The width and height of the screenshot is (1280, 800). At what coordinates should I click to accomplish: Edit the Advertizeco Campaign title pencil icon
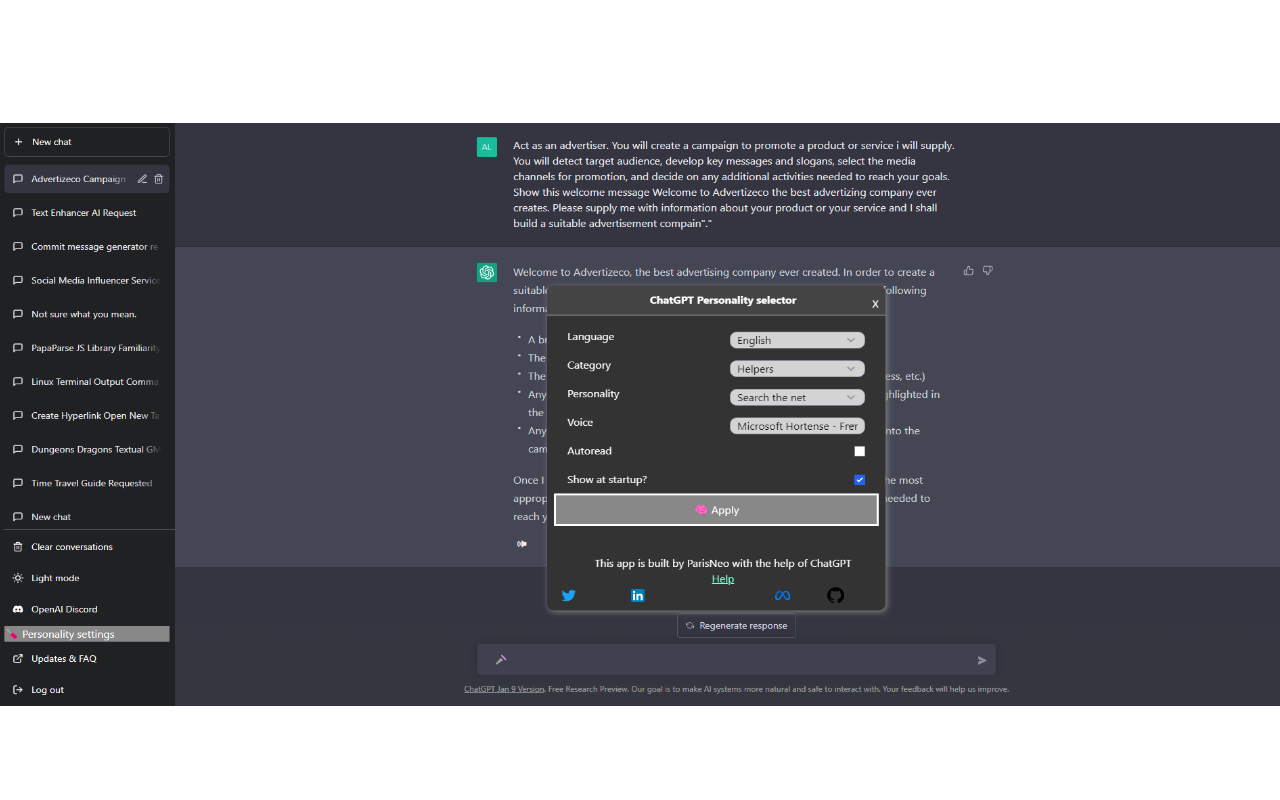[142, 179]
